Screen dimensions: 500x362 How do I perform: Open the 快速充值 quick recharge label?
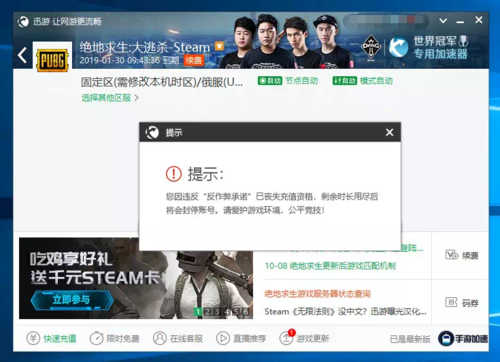[x=60, y=339]
